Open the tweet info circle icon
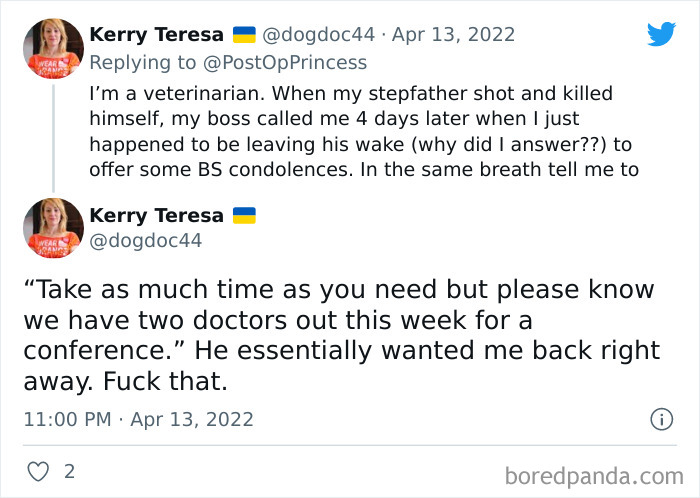 click(x=661, y=419)
